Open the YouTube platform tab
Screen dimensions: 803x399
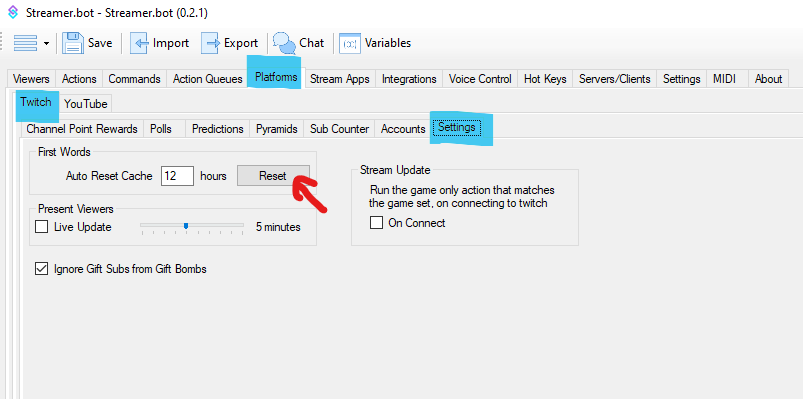tap(86, 103)
